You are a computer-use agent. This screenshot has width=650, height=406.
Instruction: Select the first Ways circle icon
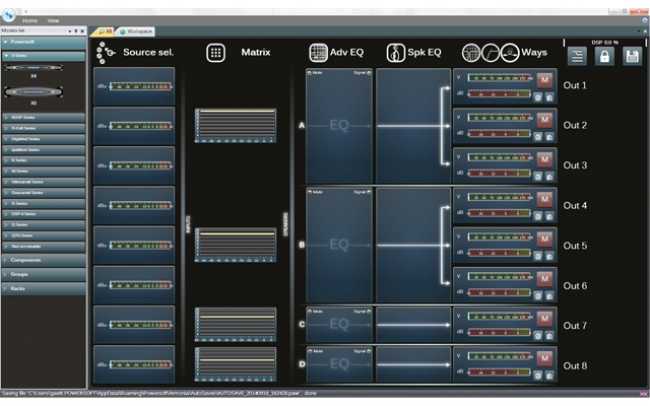click(471, 53)
